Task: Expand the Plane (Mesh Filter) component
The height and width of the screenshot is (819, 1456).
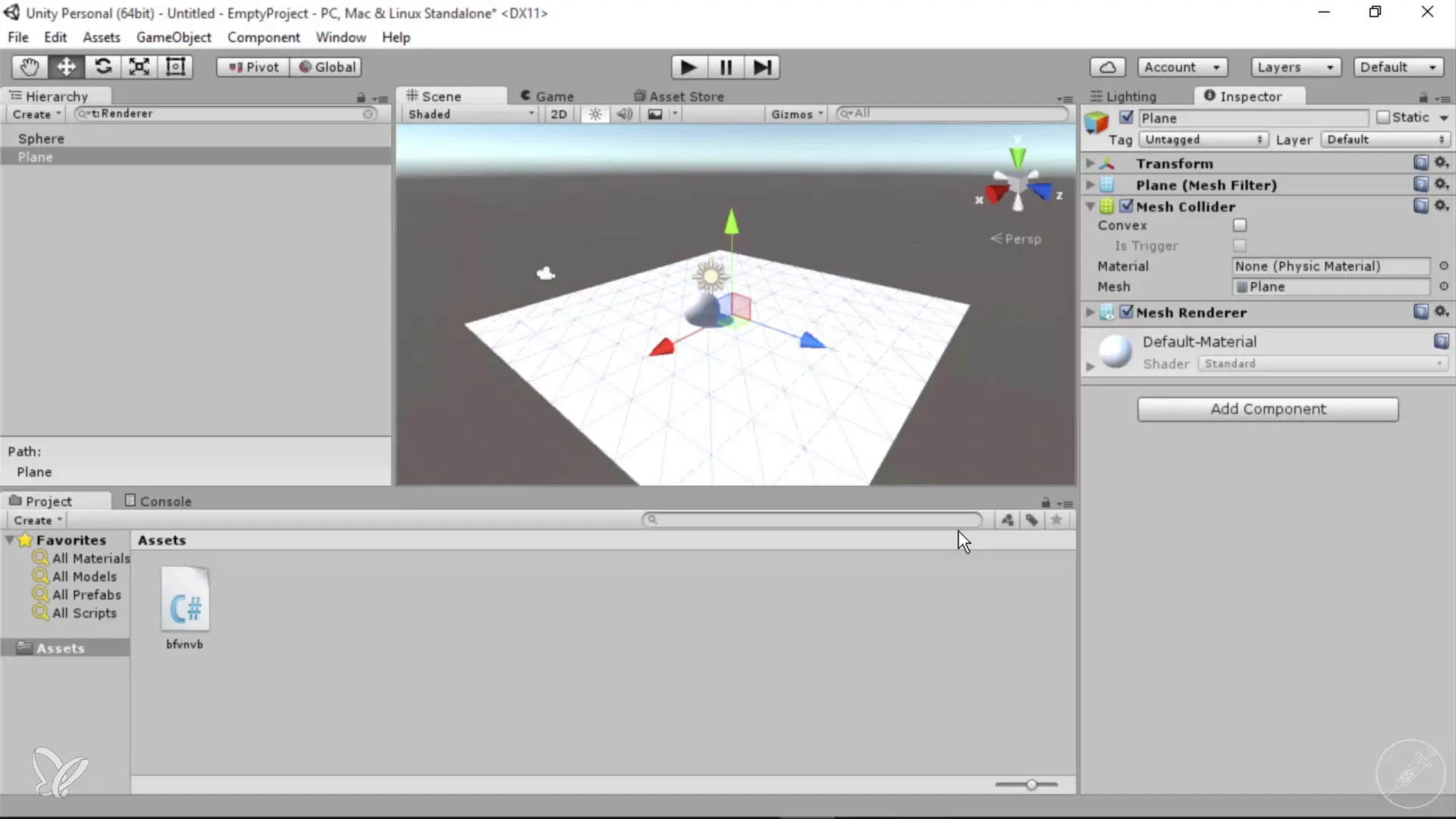Action: pyautogui.click(x=1090, y=184)
